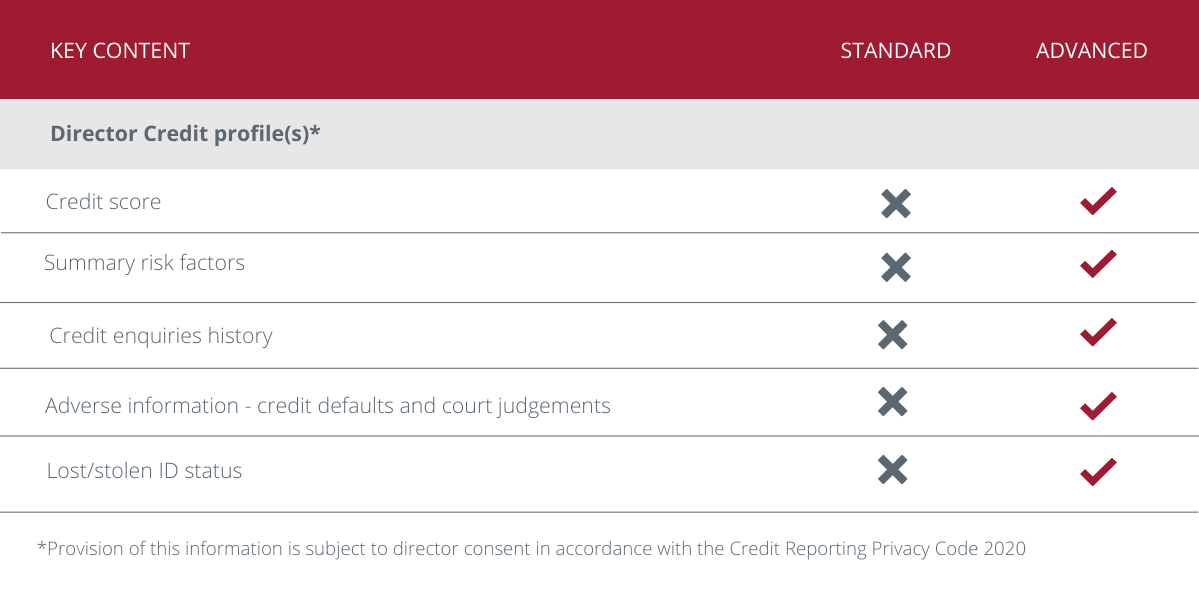This screenshot has width=1199, height=604.
Task: Click the Summary risk factors row label
Action: tap(144, 263)
